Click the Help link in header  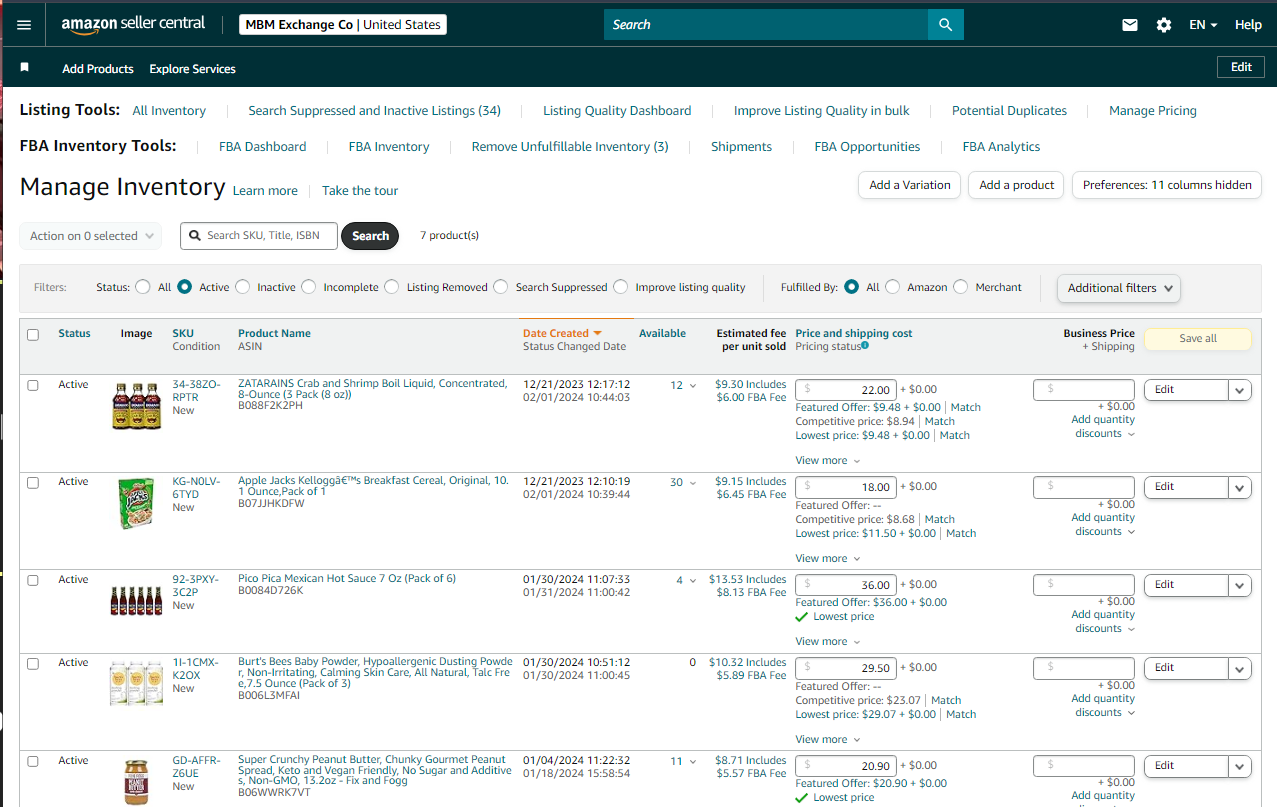tap(1248, 25)
